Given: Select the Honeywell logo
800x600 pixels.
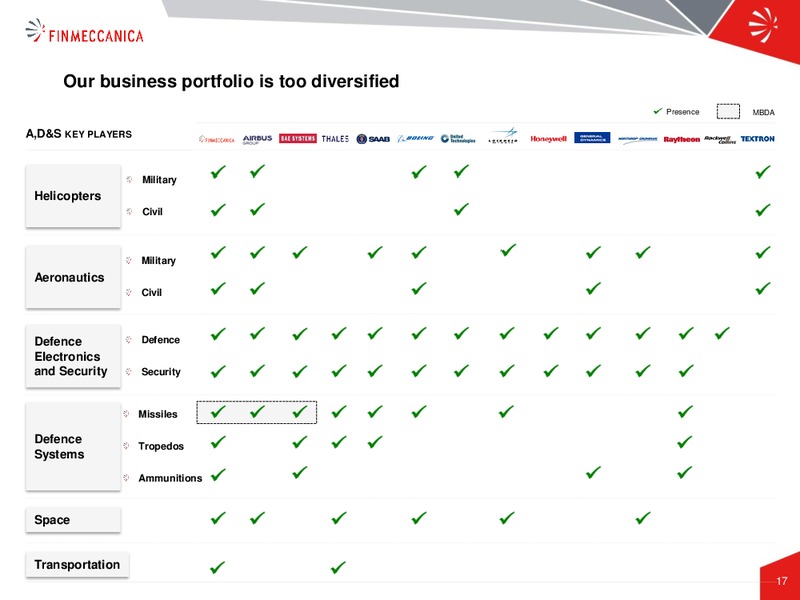Looking at the screenshot, I should click(548, 139).
